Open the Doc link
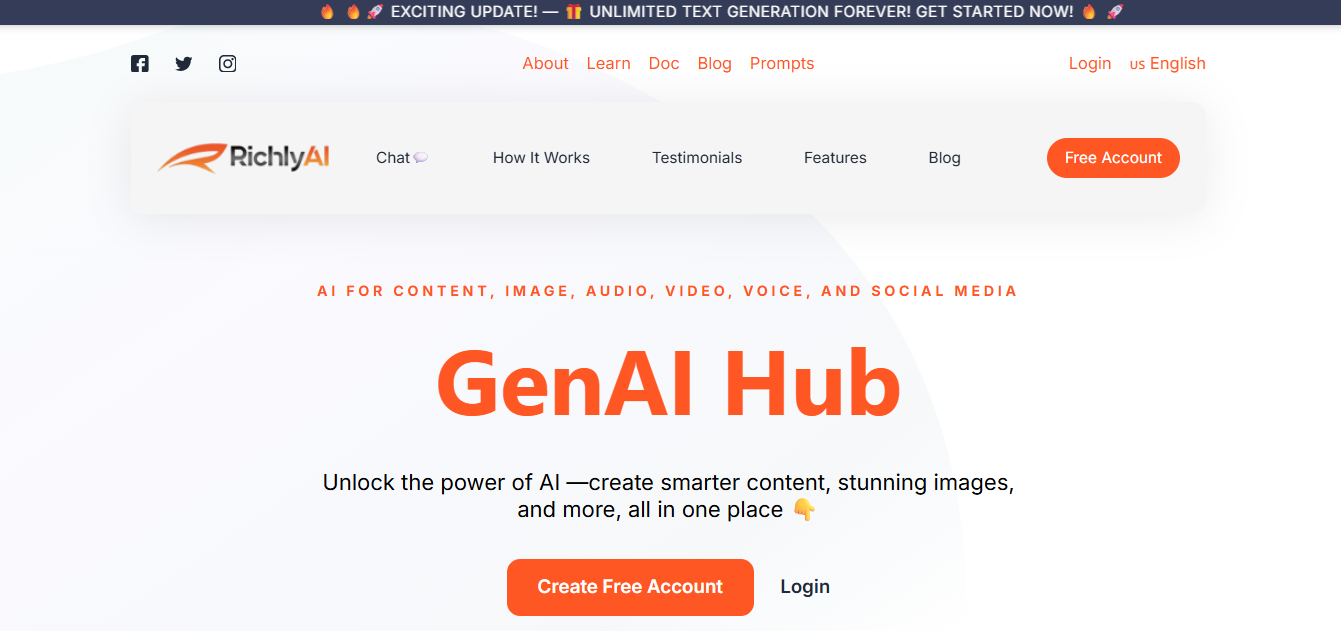Viewport: 1341px width, 631px height. point(664,64)
